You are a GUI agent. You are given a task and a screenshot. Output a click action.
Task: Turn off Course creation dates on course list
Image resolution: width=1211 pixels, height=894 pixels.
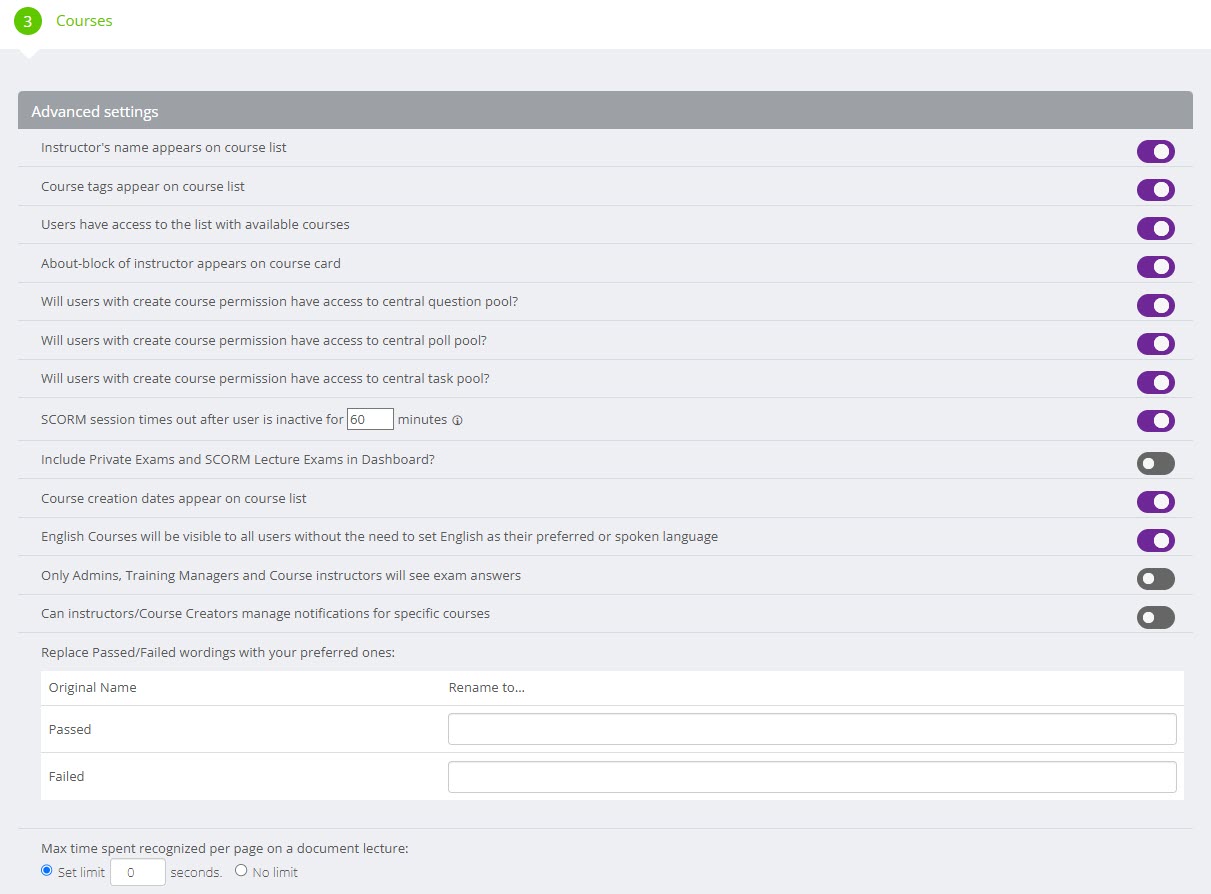[1155, 502]
